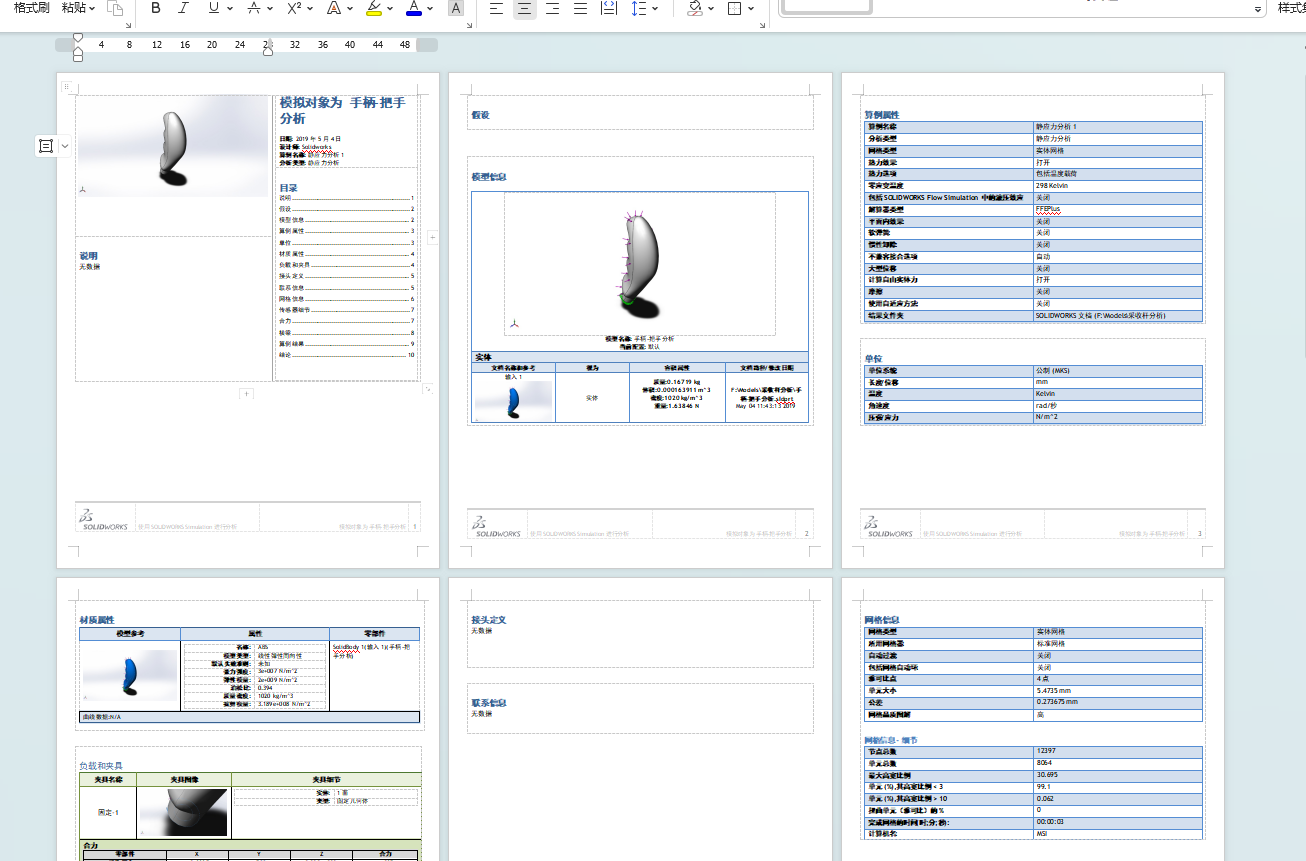Toggle Underline formatting
Screen dimensions: 1306x861
click(213, 8)
